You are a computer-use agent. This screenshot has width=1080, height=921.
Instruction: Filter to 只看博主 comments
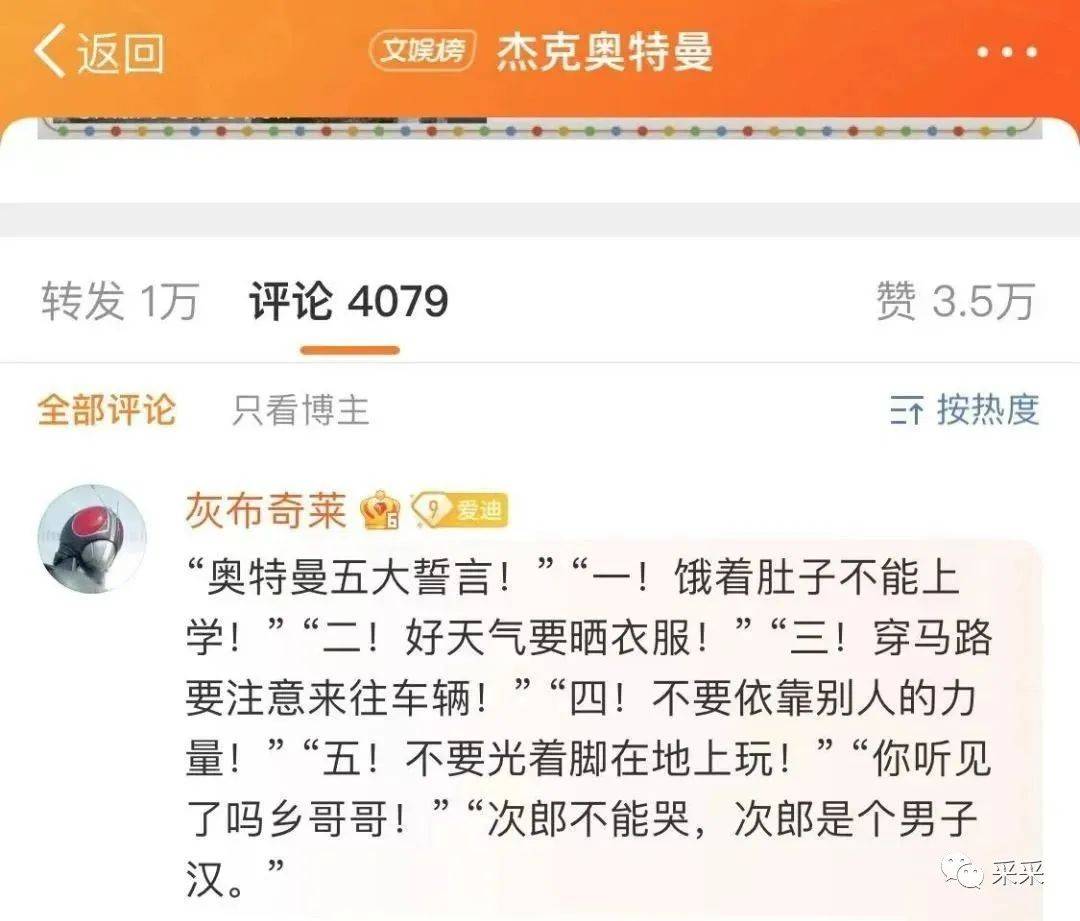(x=301, y=410)
